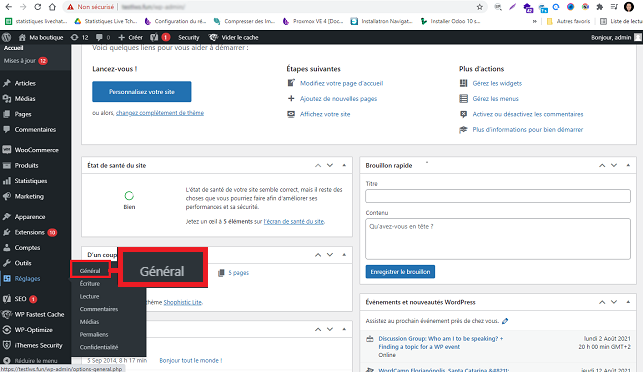
Task: Click Modifiez votre page d'accueil
Action: click(342, 83)
